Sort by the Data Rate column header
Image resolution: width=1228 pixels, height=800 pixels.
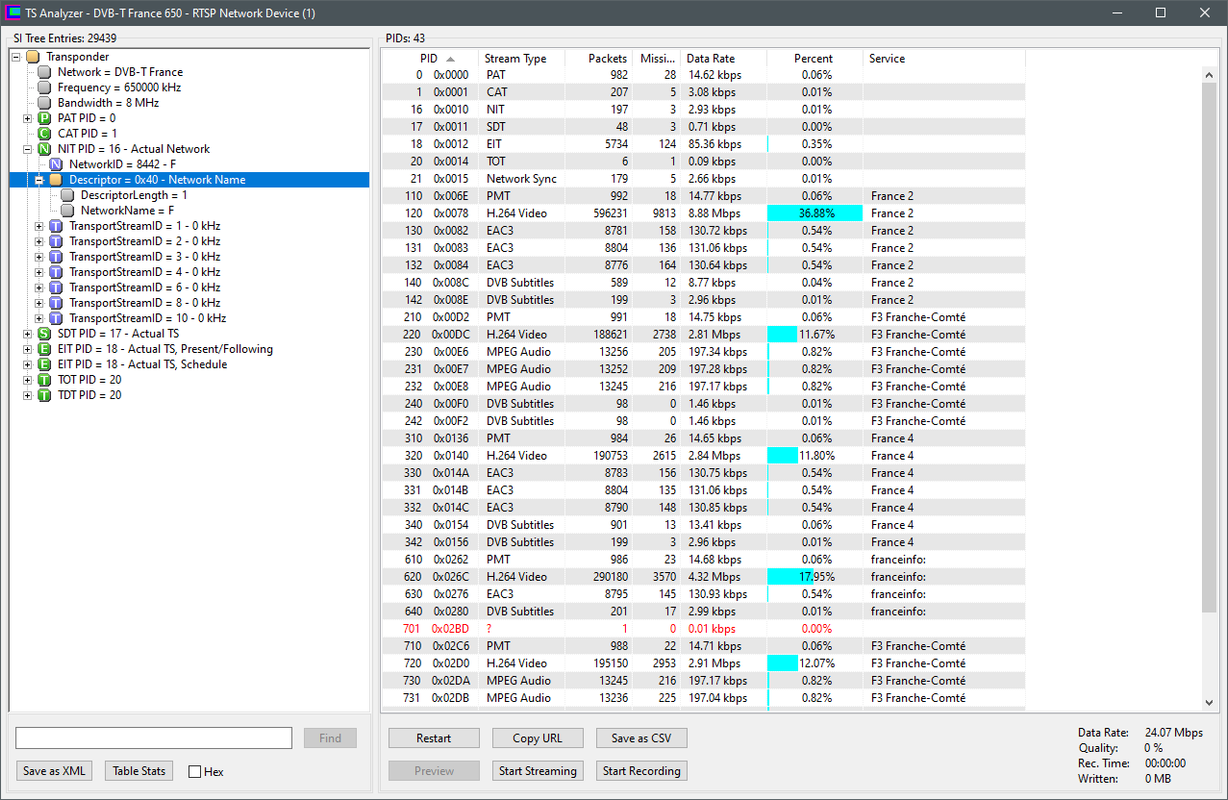(724, 58)
